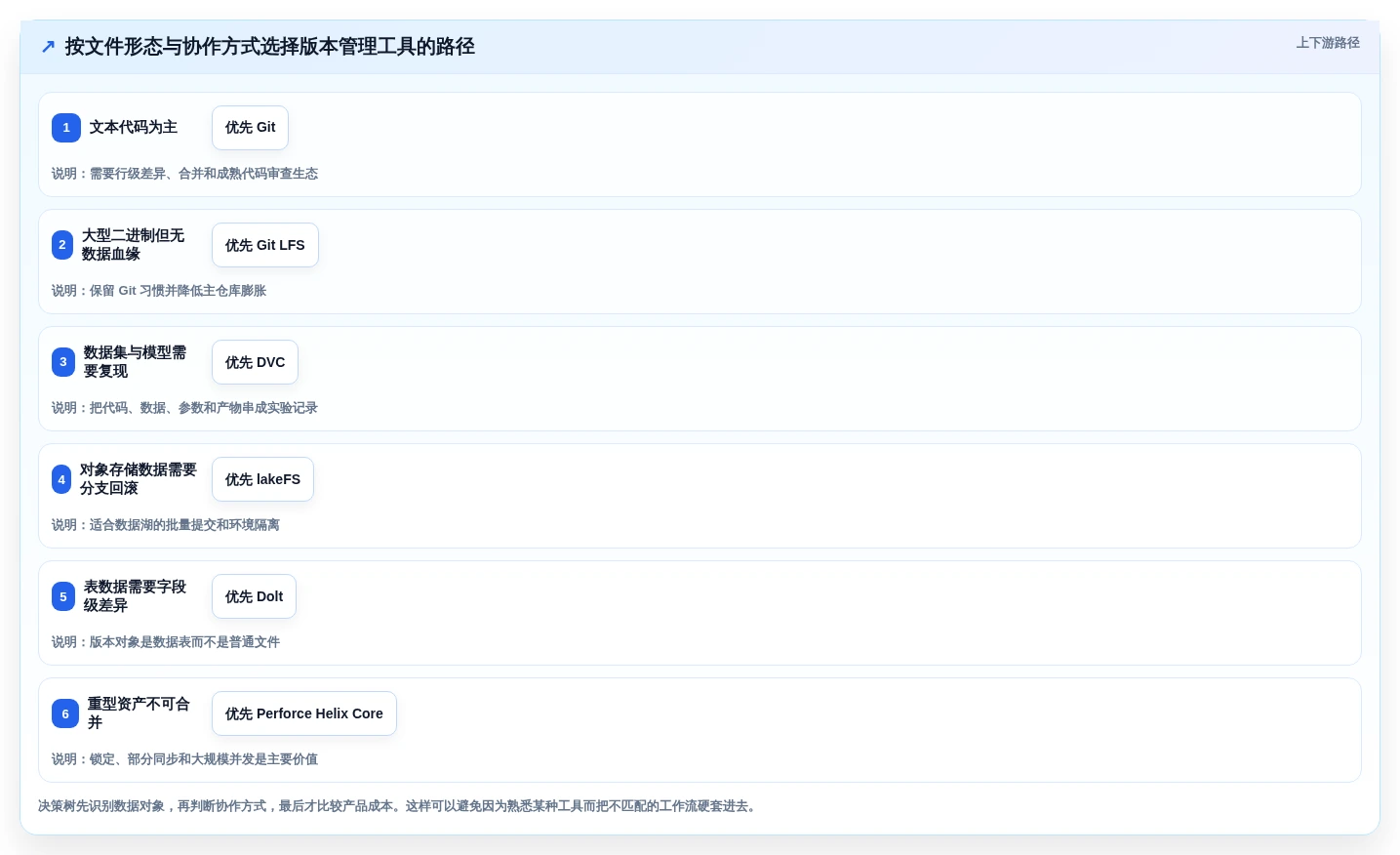Viewport: 1400px width, 855px height.
Task: Click the 上下游路径 label in the header
Action: click(1327, 43)
